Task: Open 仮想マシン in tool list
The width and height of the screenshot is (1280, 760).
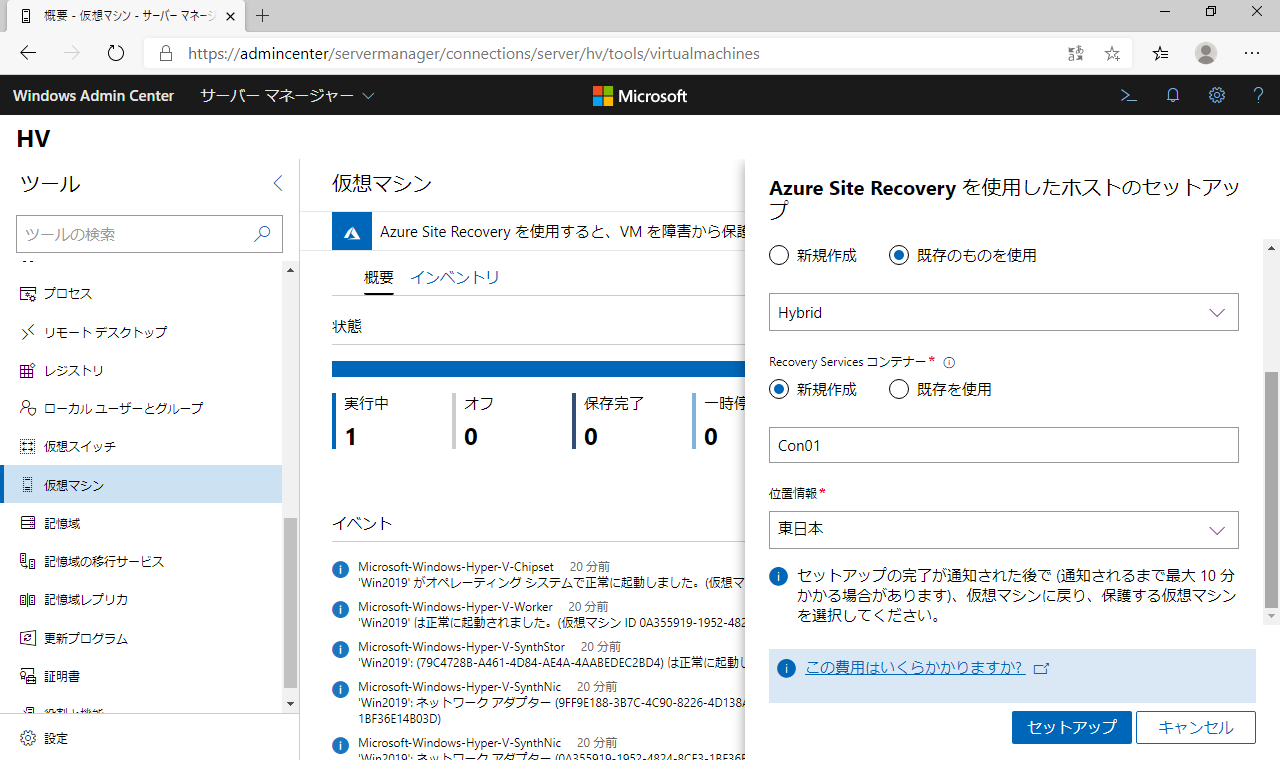Action: 141,485
